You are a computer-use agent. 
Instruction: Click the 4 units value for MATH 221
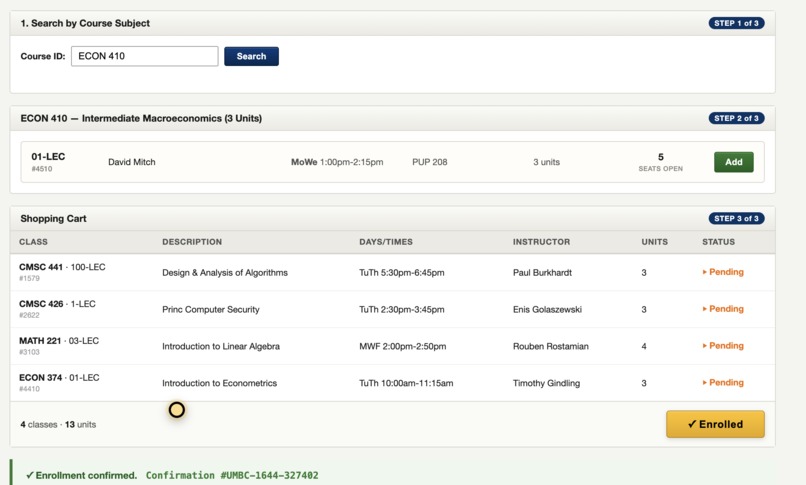tap(644, 346)
